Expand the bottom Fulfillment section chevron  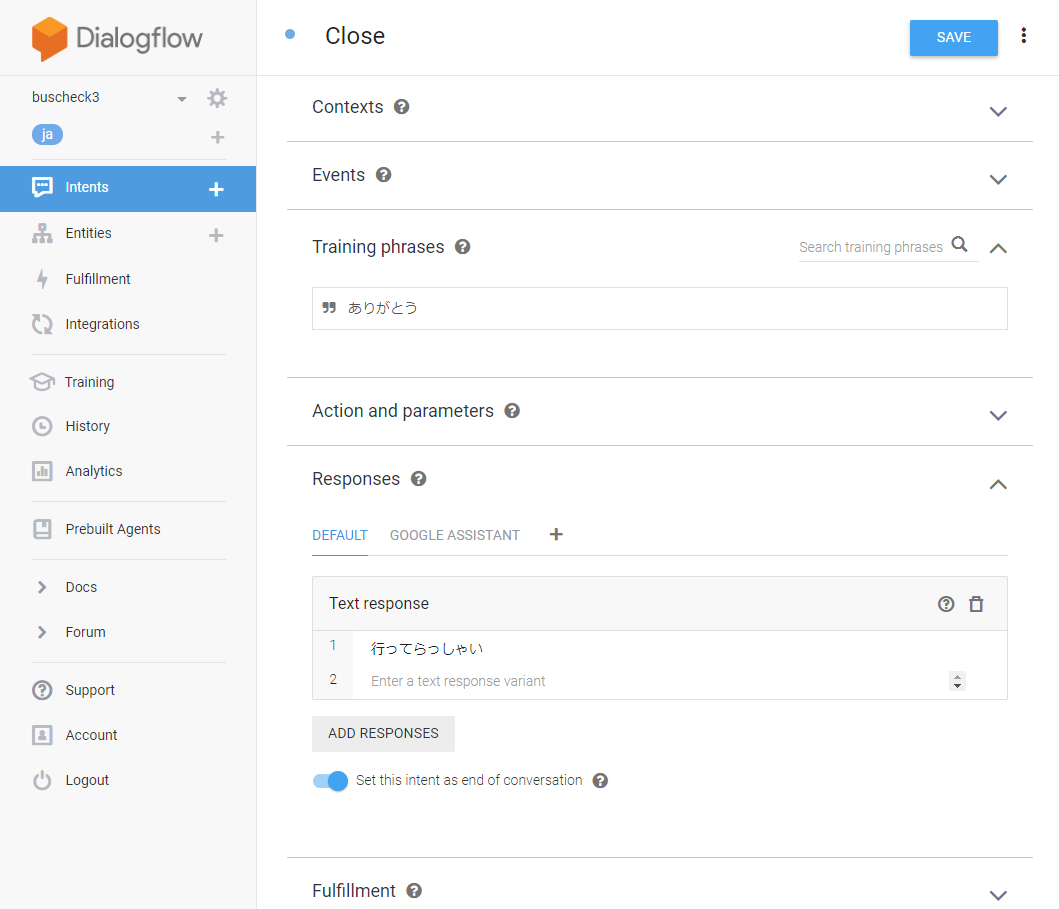tap(998, 895)
